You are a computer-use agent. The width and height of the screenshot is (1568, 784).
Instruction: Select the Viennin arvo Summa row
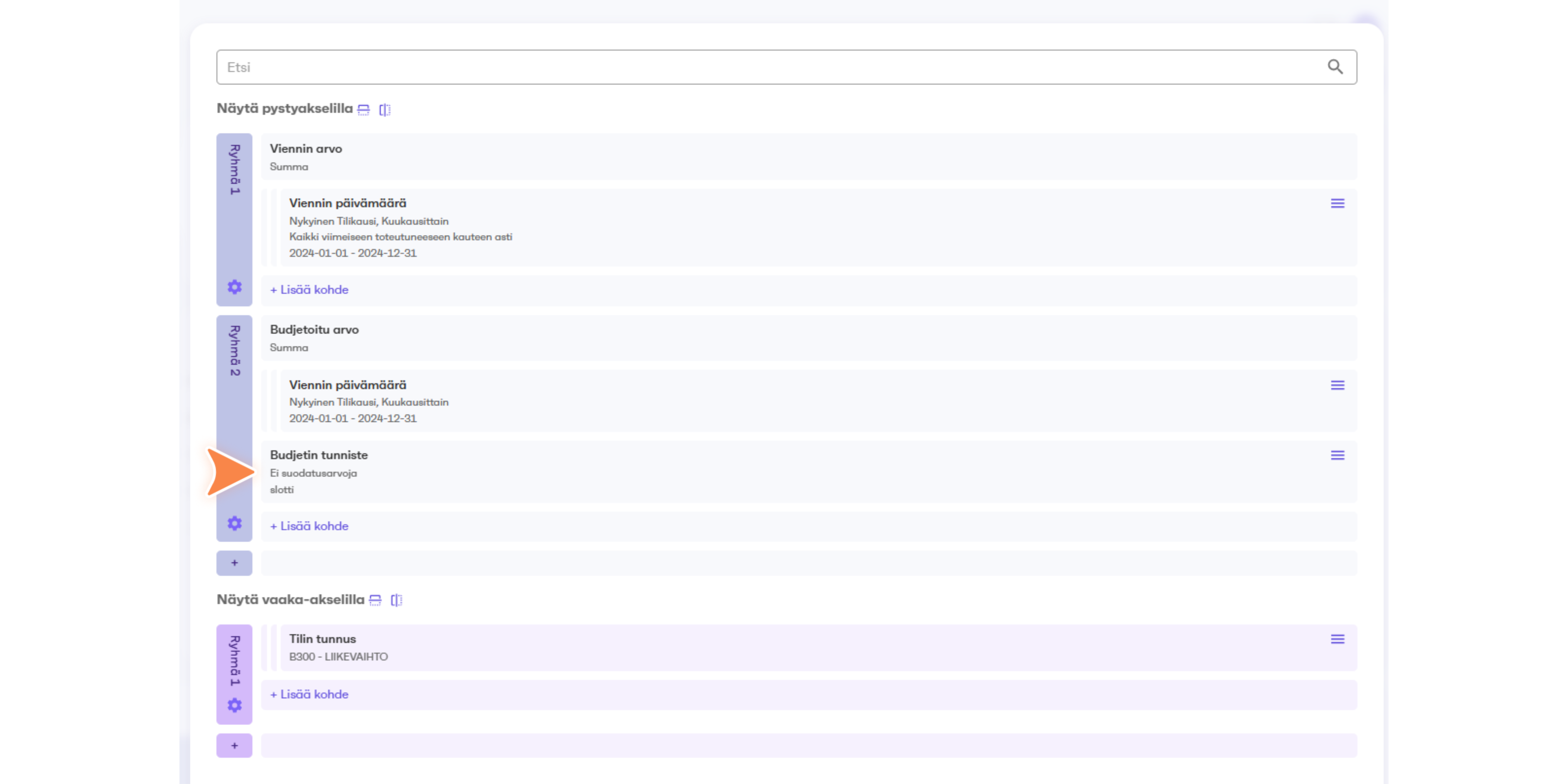[809, 157]
